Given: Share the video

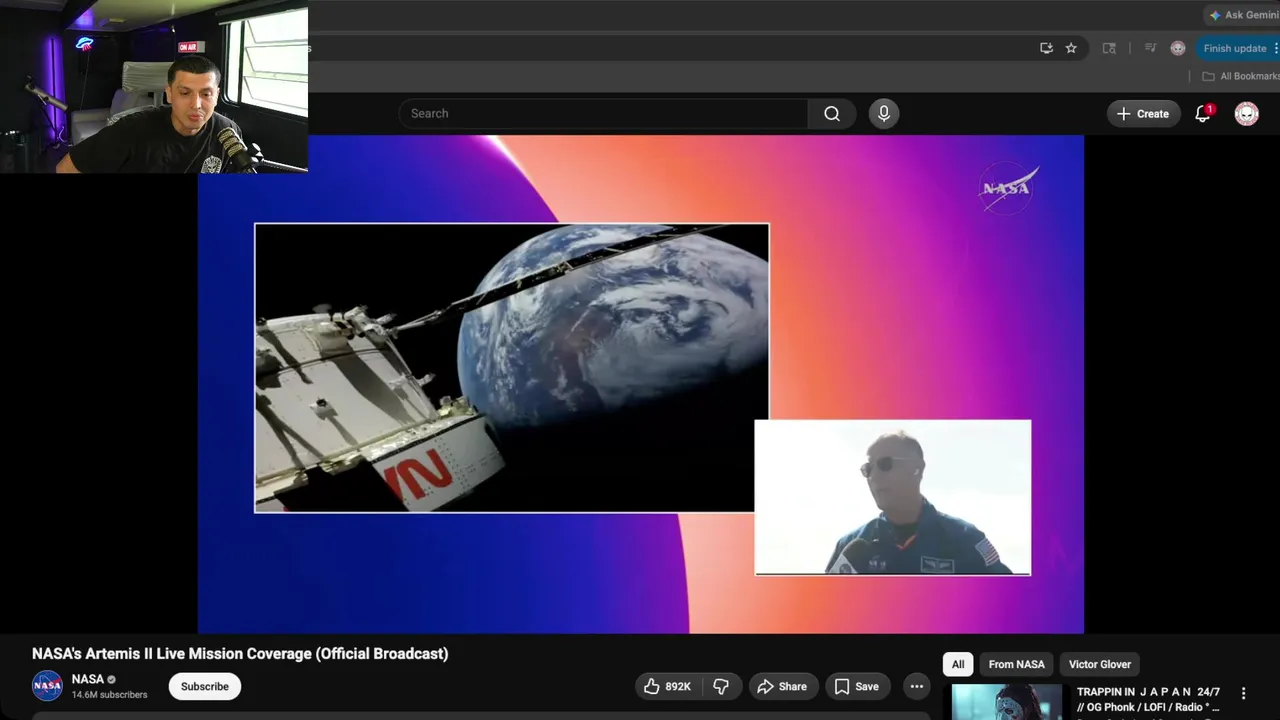Looking at the screenshot, I should 782,686.
